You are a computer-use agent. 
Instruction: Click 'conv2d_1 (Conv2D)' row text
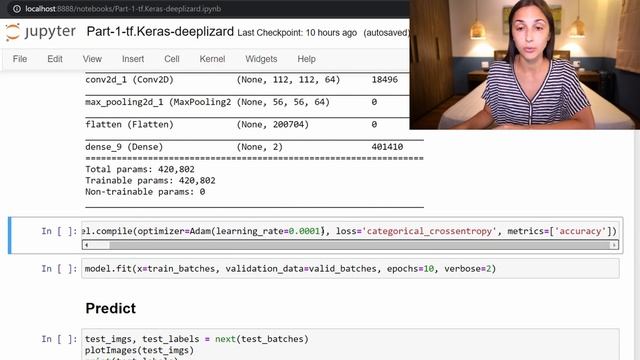pos(129,80)
